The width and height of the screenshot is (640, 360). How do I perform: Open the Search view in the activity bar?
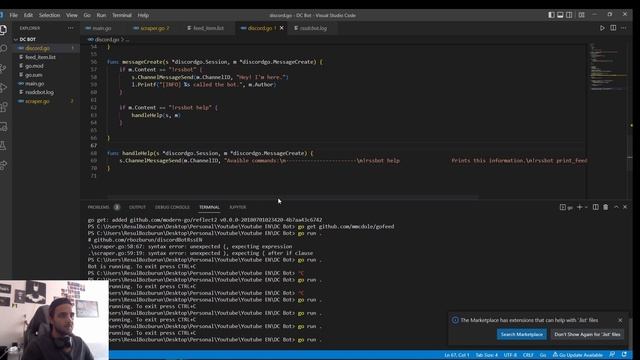(3, 49)
